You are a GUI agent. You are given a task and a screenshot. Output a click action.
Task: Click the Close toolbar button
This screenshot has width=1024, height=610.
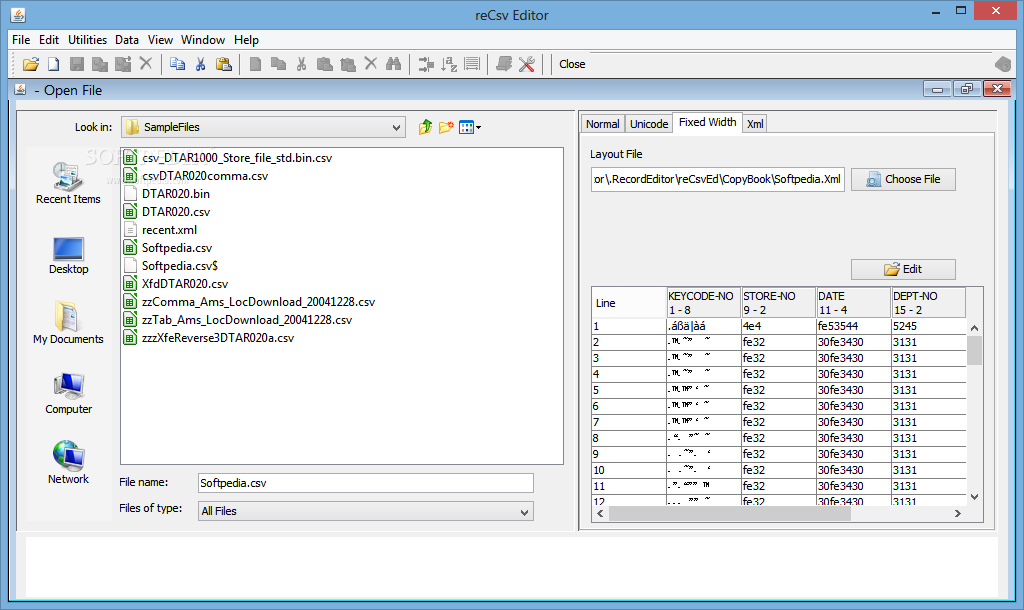tap(572, 64)
